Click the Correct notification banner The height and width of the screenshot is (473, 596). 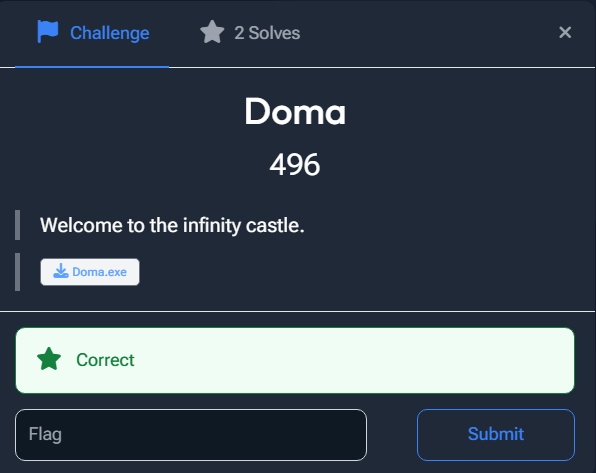tap(295, 360)
